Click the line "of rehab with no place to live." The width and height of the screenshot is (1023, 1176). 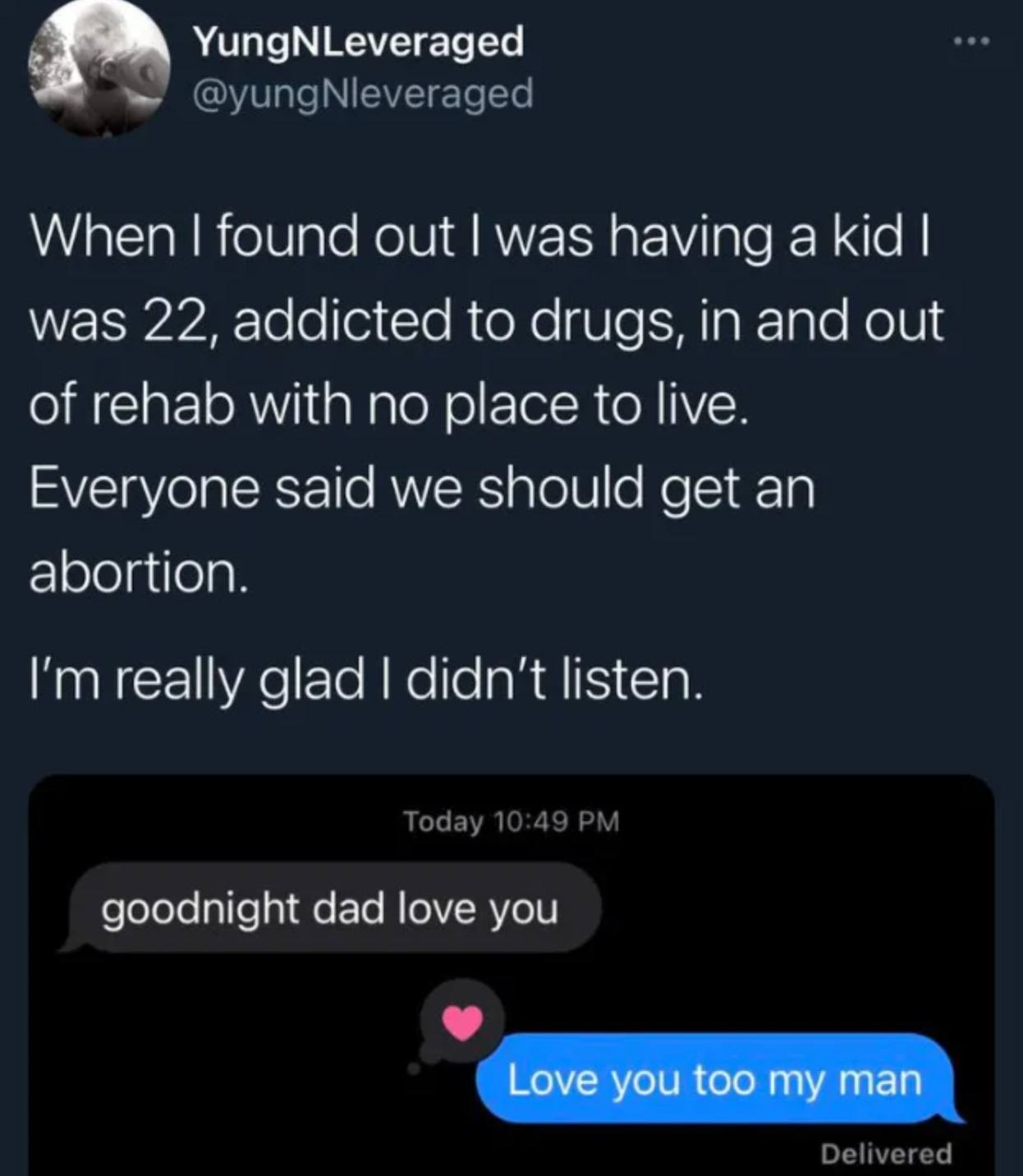tap(389, 405)
